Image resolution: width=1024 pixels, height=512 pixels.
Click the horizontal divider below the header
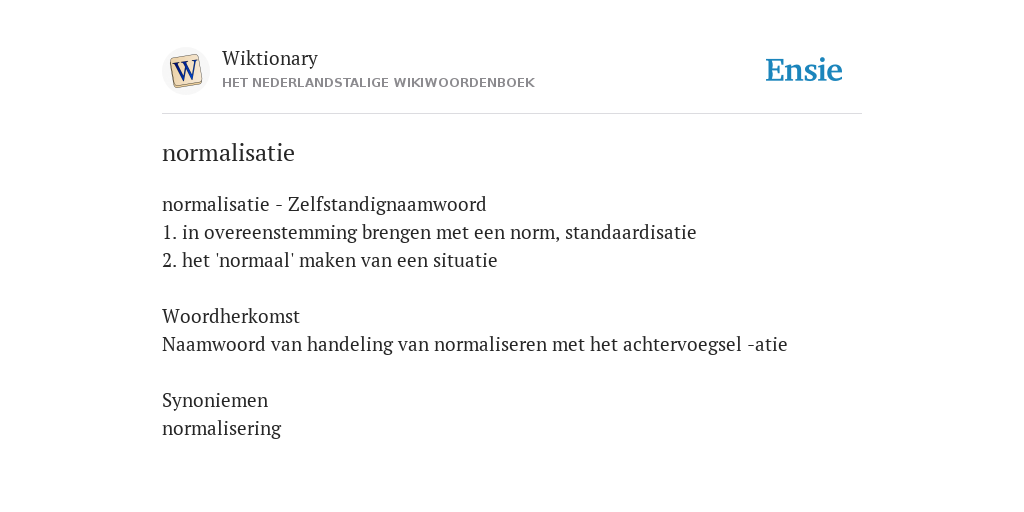coord(512,114)
